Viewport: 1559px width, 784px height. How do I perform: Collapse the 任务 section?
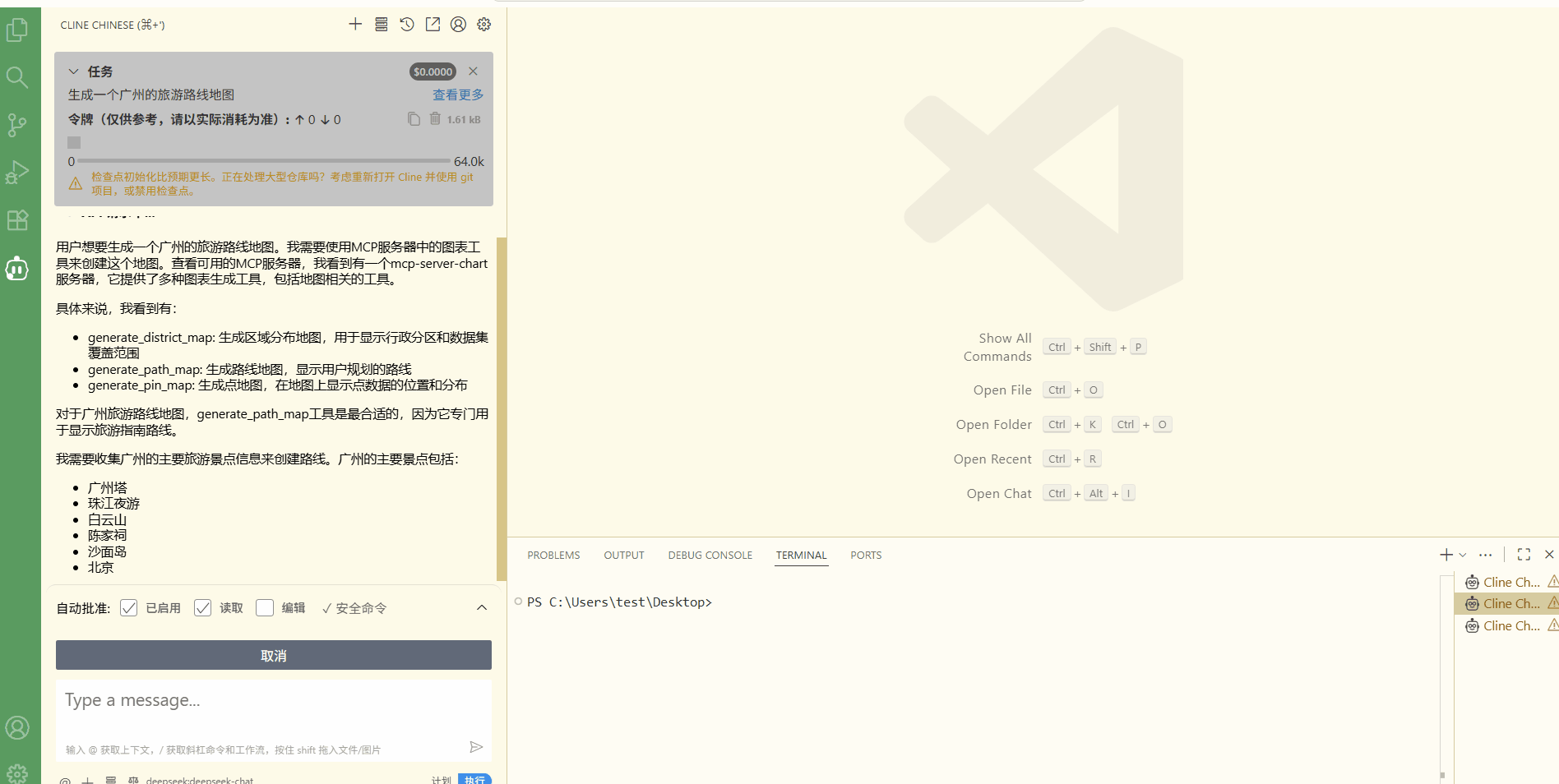coord(74,71)
